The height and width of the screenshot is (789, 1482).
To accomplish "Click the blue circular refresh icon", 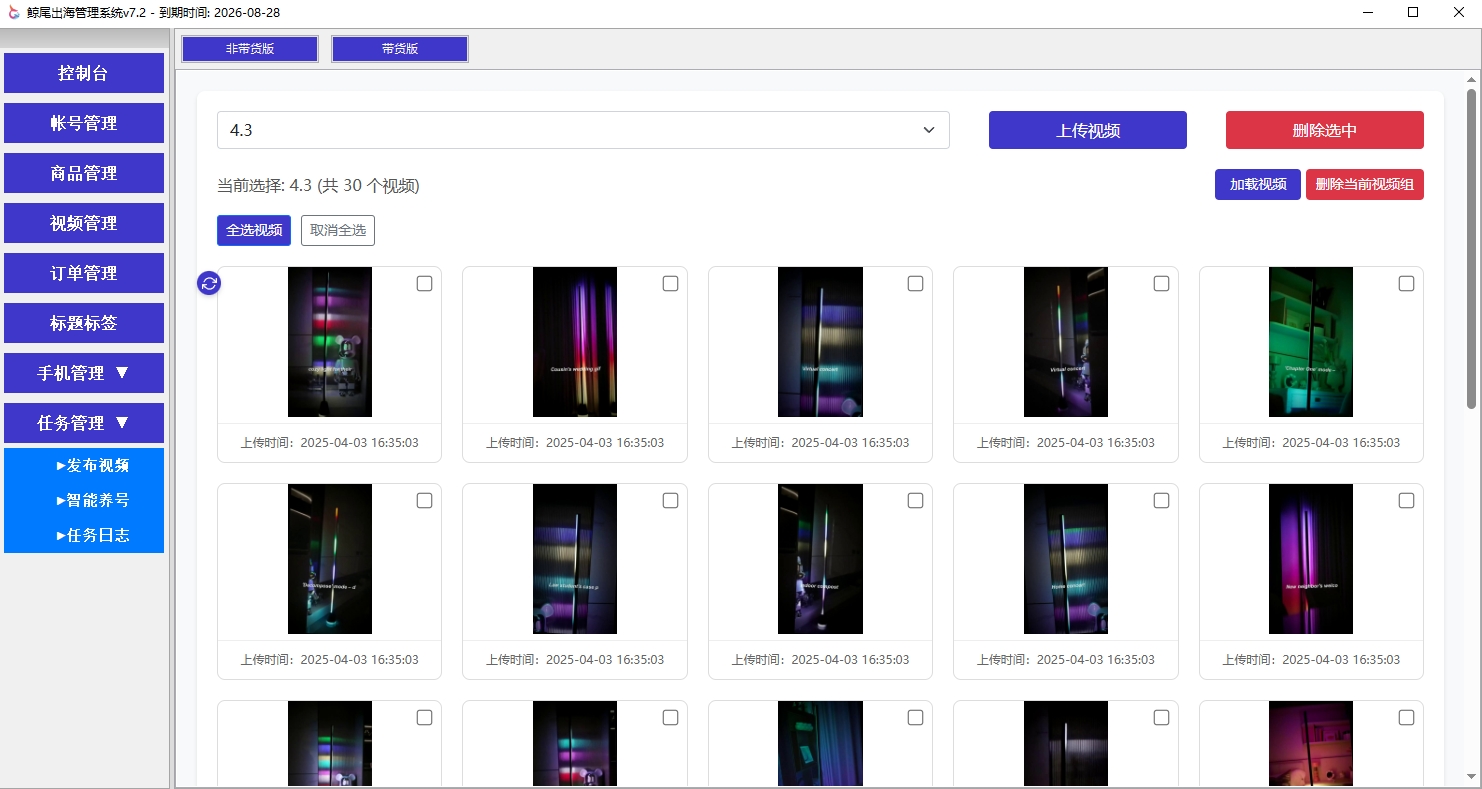I will tap(209, 283).
